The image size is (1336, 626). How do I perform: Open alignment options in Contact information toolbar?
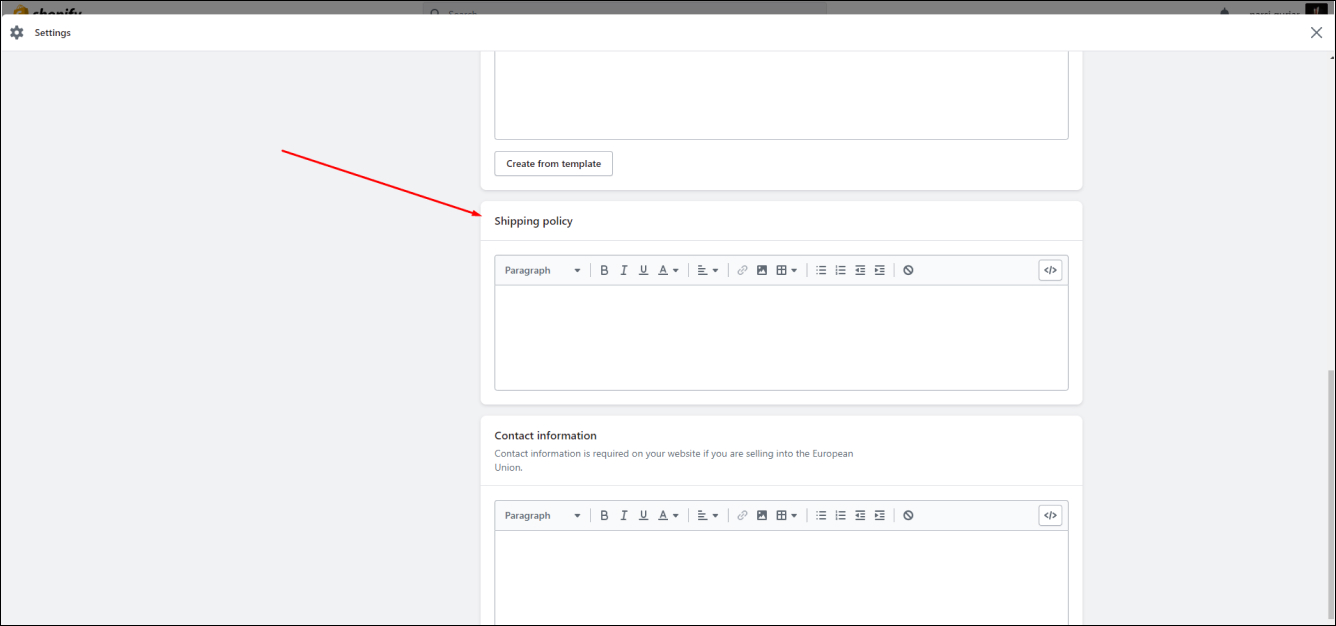[x=708, y=515]
